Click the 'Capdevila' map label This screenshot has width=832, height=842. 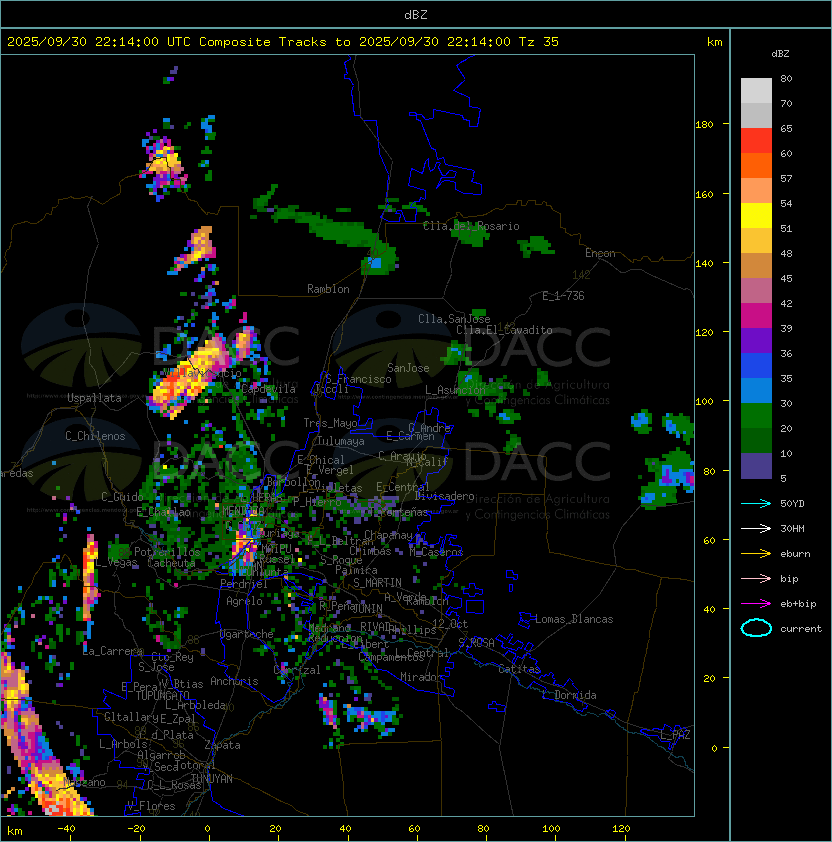[268, 389]
